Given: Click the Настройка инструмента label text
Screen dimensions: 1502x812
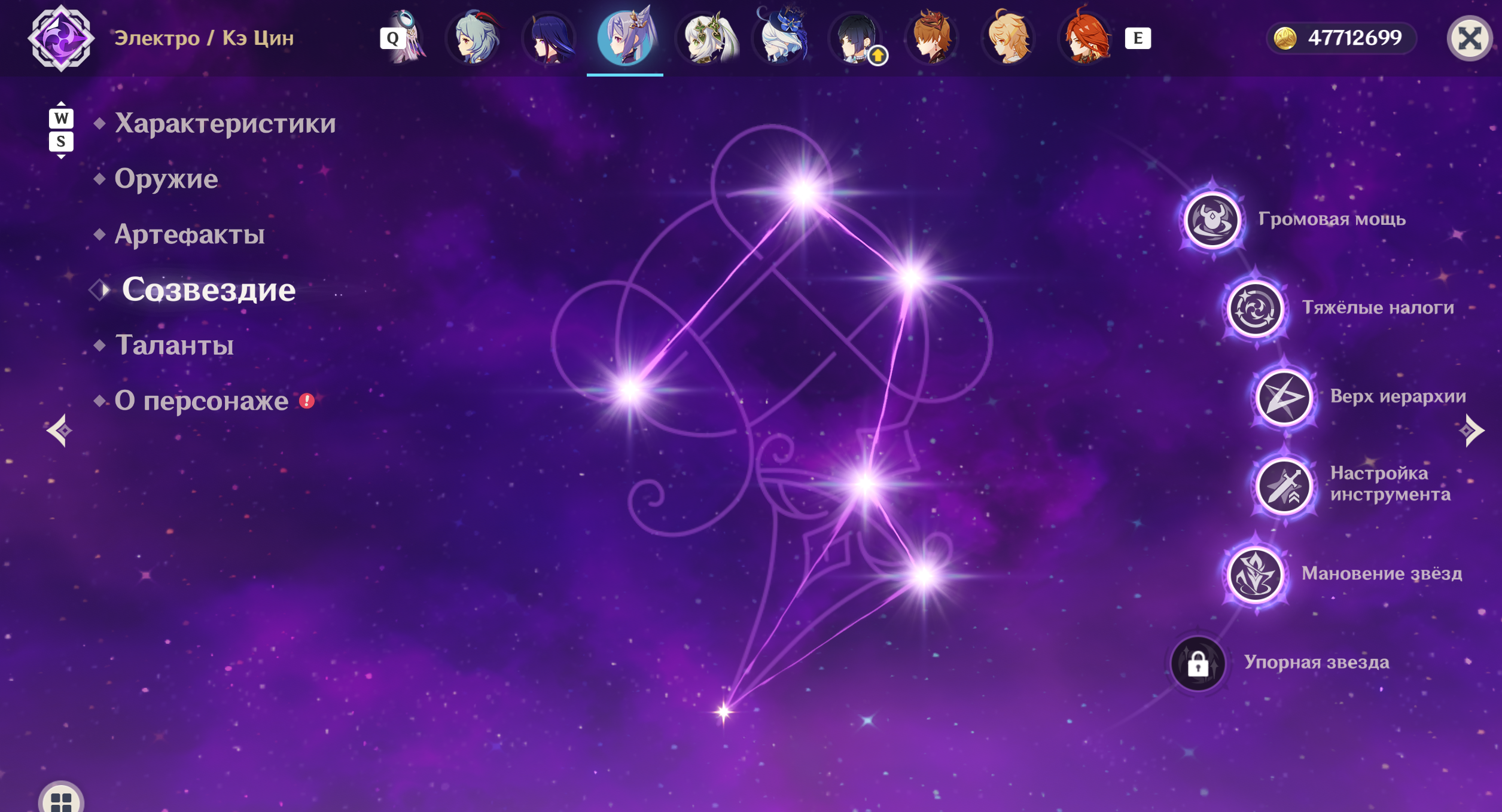Looking at the screenshot, I should (1390, 484).
